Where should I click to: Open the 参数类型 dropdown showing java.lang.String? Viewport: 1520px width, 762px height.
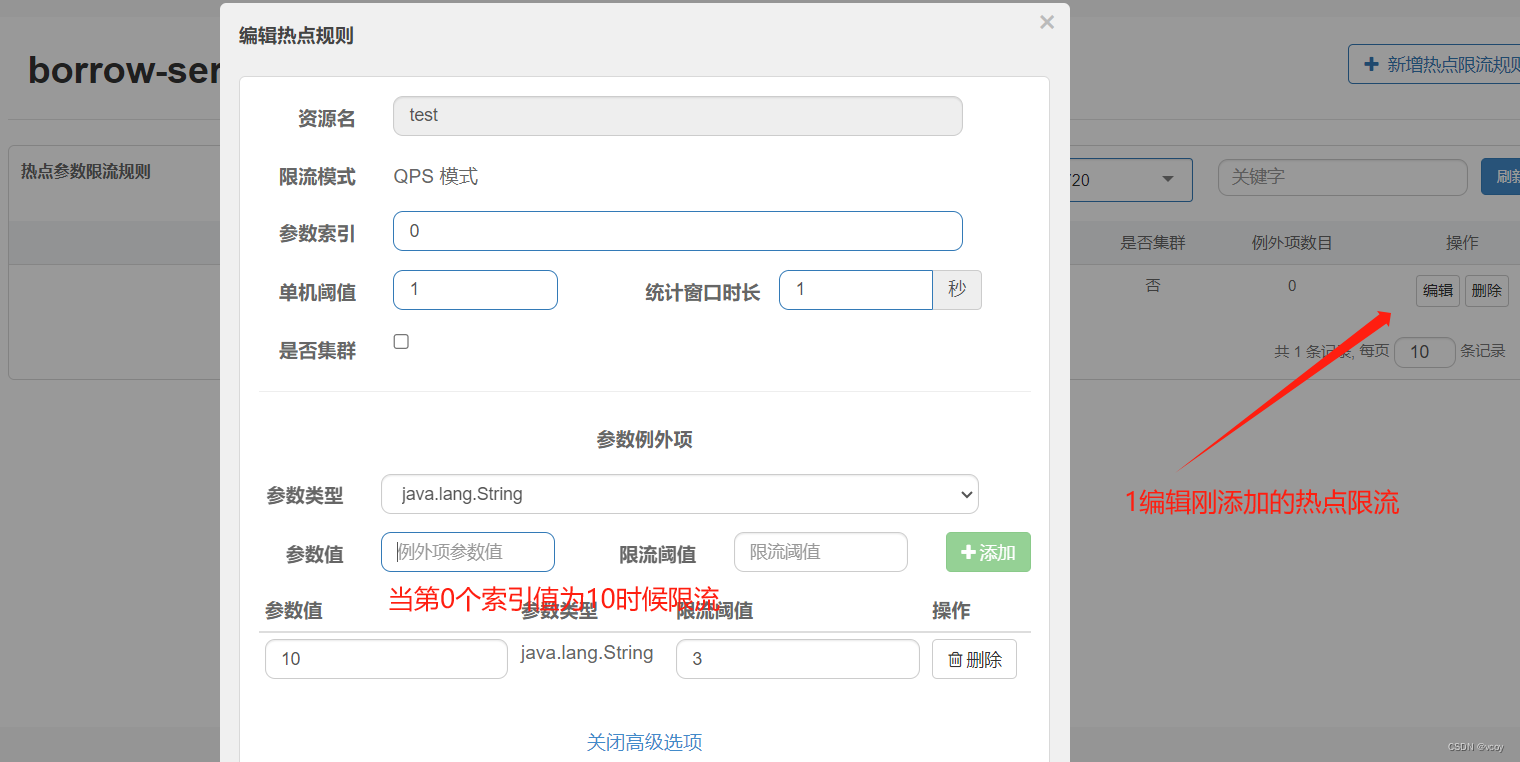(680, 494)
